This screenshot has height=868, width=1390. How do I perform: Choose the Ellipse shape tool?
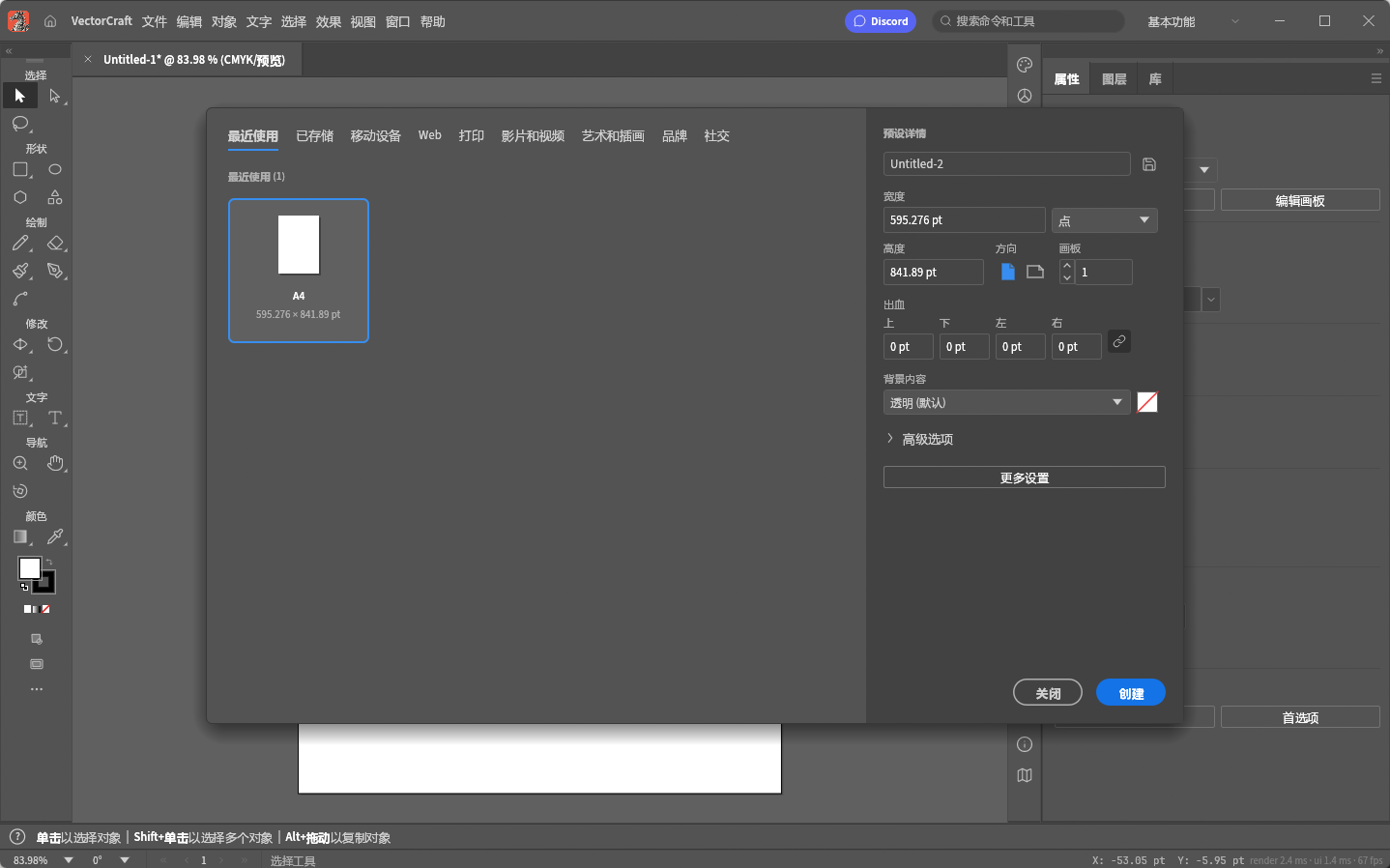pyautogui.click(x=55, y=170)
